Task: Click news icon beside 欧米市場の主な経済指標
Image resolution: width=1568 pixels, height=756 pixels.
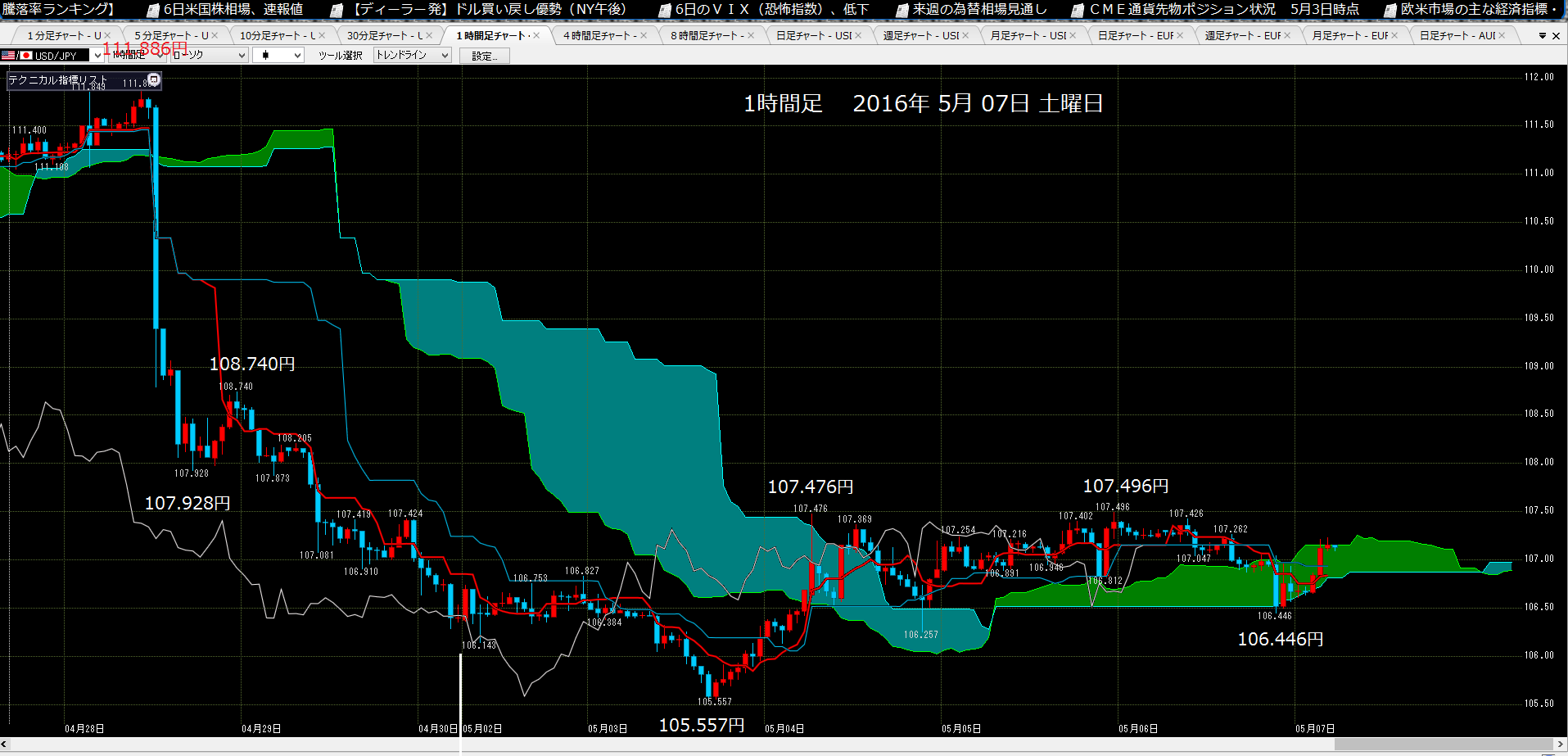Action: tap(1390, 10)
